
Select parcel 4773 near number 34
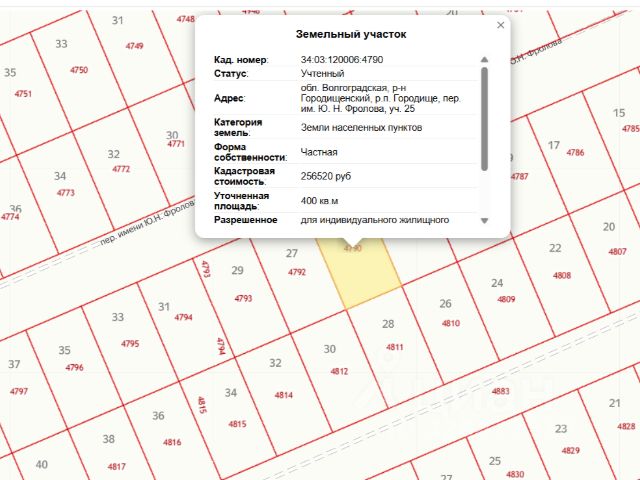click(65, 193)
